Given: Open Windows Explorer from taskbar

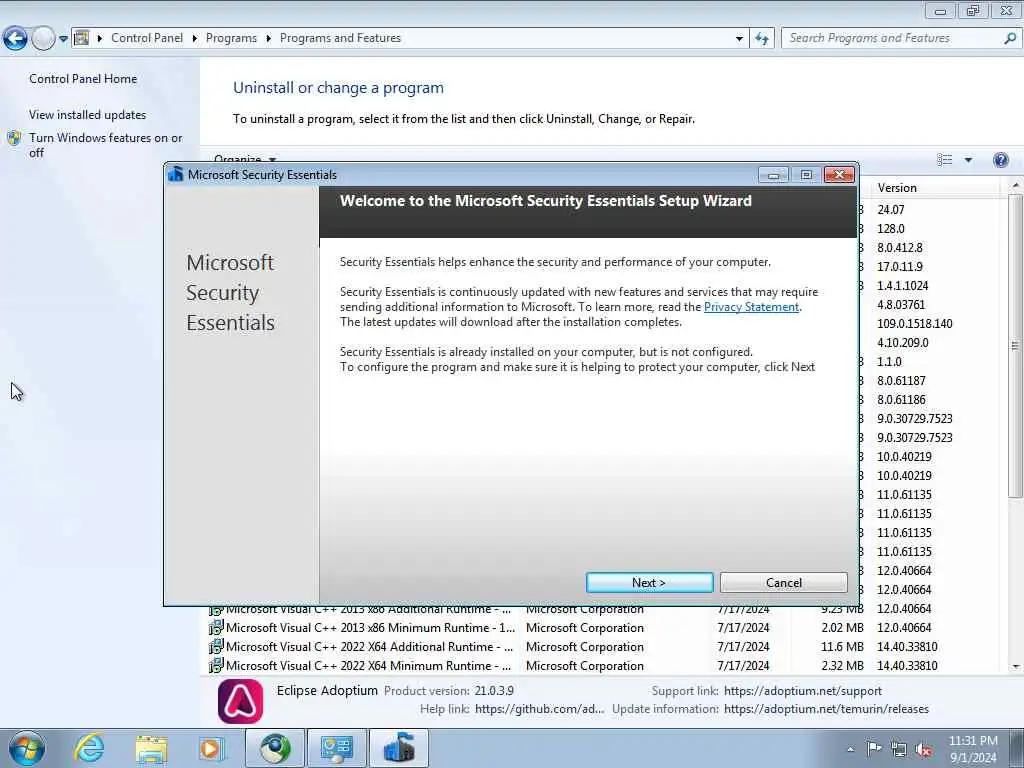Looking at the screenshot, I should pyautogui.click(x=151, y=748).
